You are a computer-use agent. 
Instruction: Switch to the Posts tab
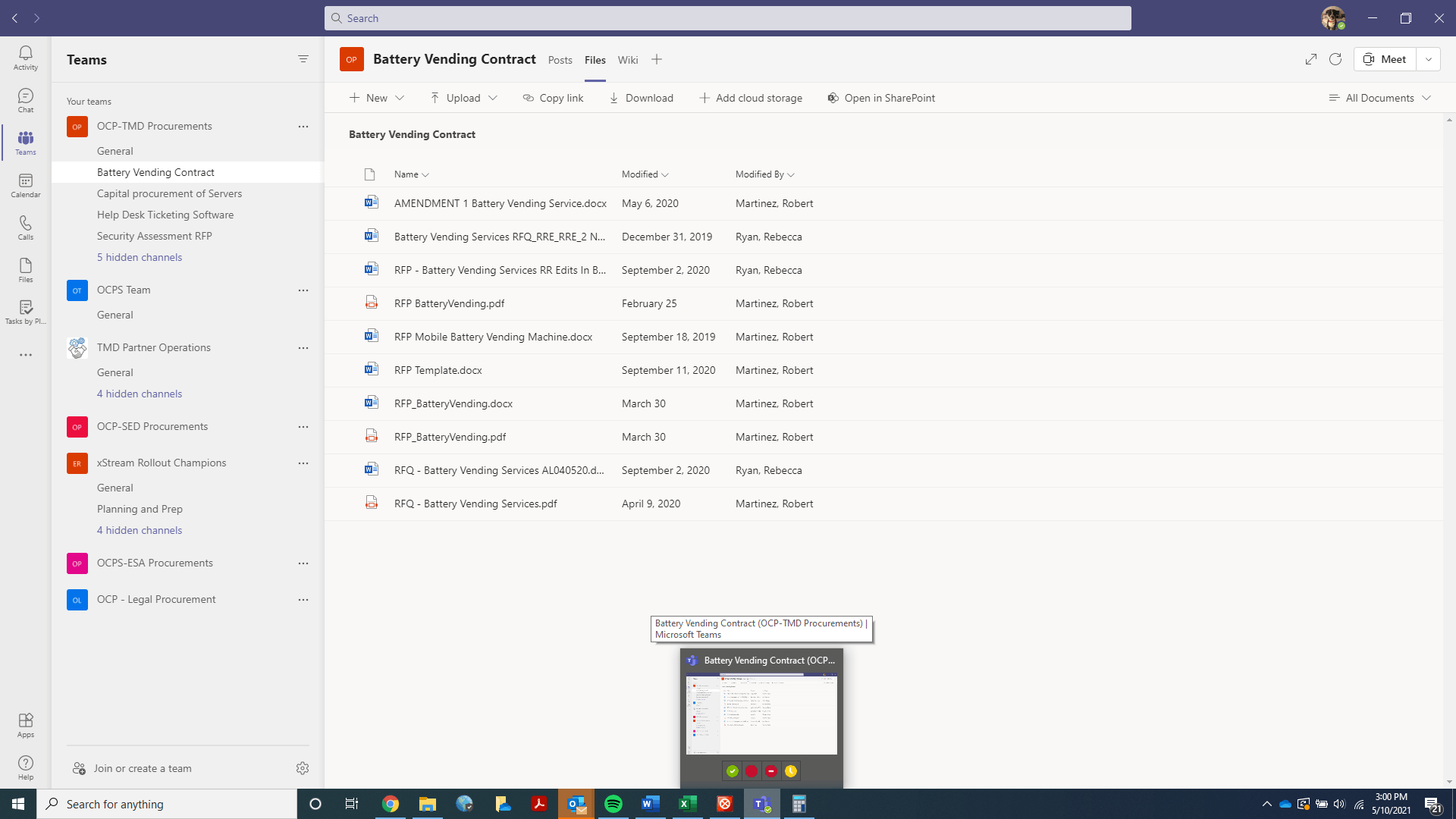(560, 60)
